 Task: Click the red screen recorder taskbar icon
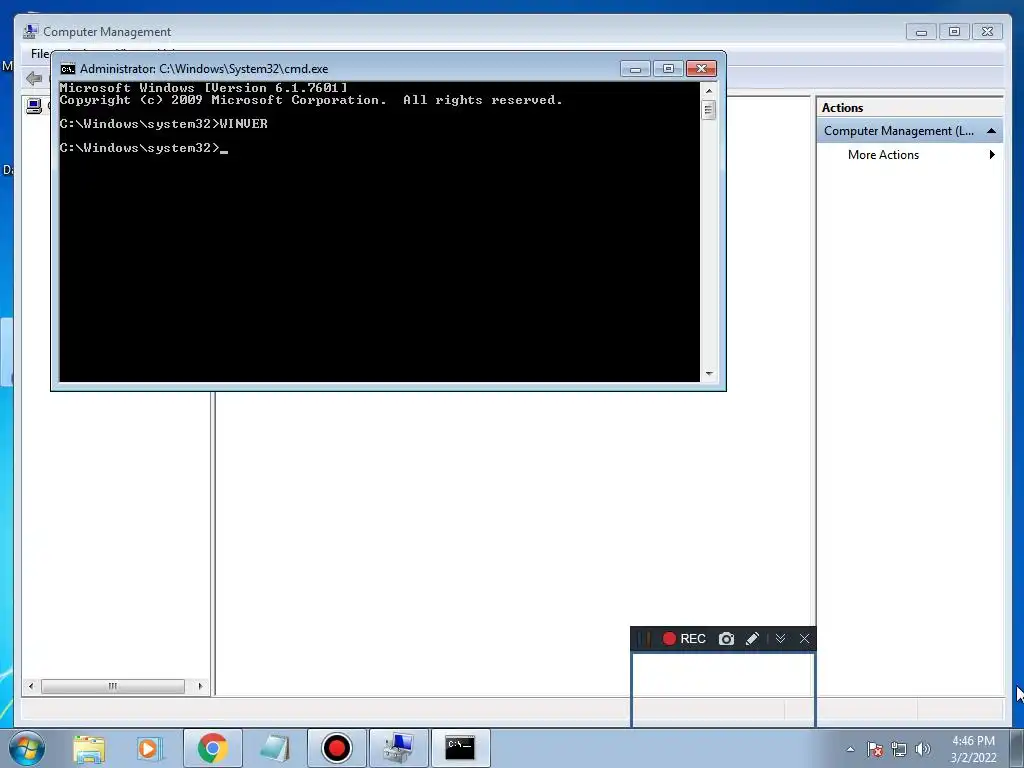coord(336,748)
